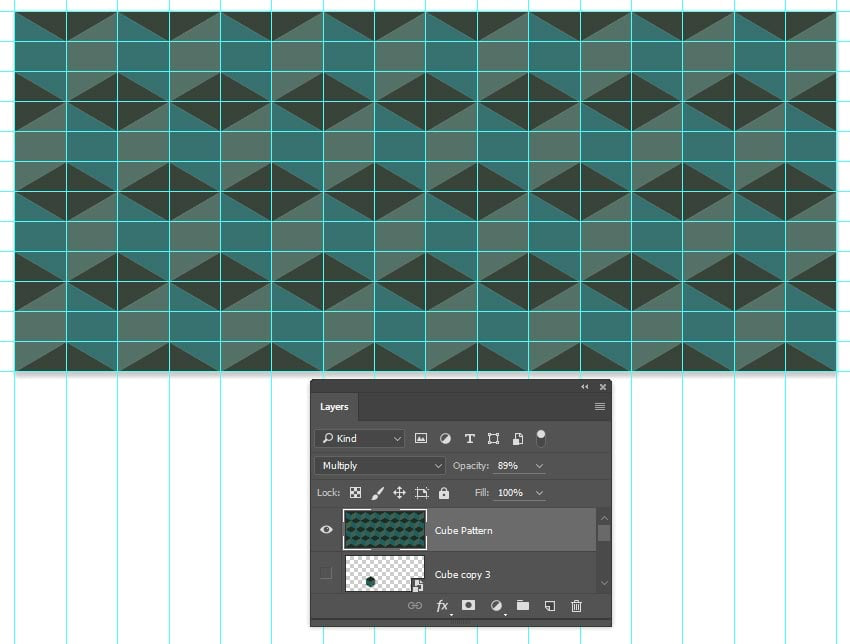Viewport: 850px width, 644px height.
Task: Open the Layers panel menu
Action: tap(600, 407)
